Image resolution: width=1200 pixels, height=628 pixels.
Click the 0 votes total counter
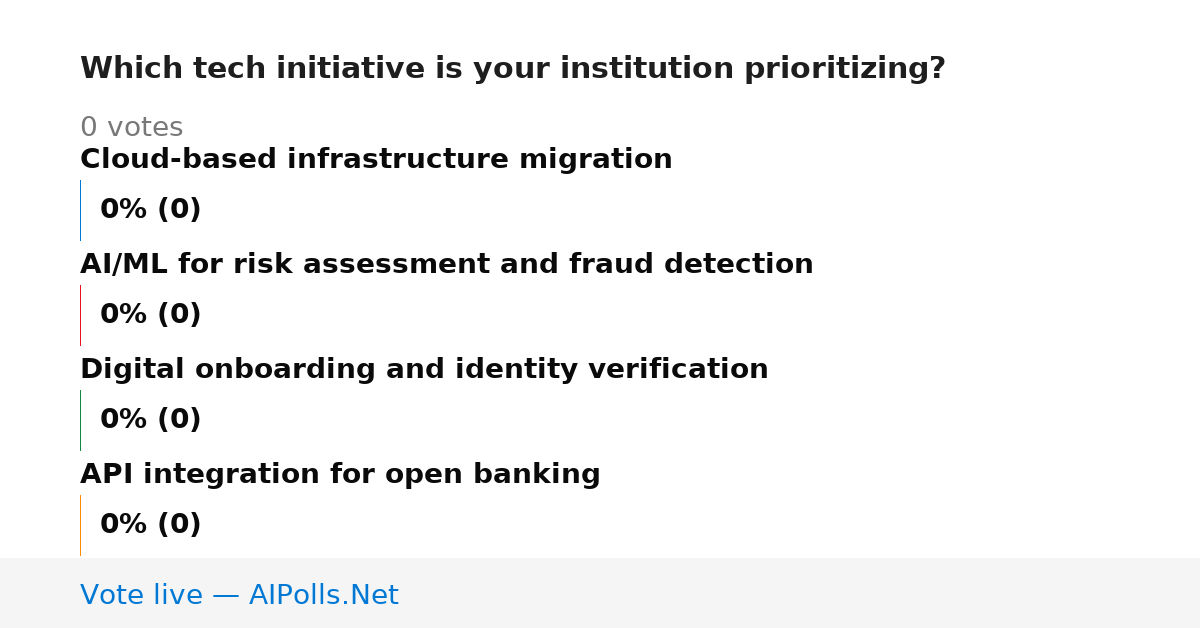(132, 128)
